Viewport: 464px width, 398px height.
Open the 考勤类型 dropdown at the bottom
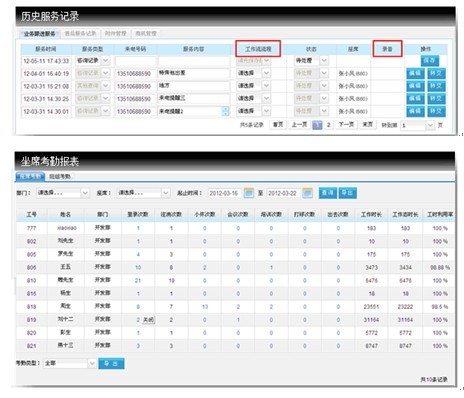[x=92, y=363]
